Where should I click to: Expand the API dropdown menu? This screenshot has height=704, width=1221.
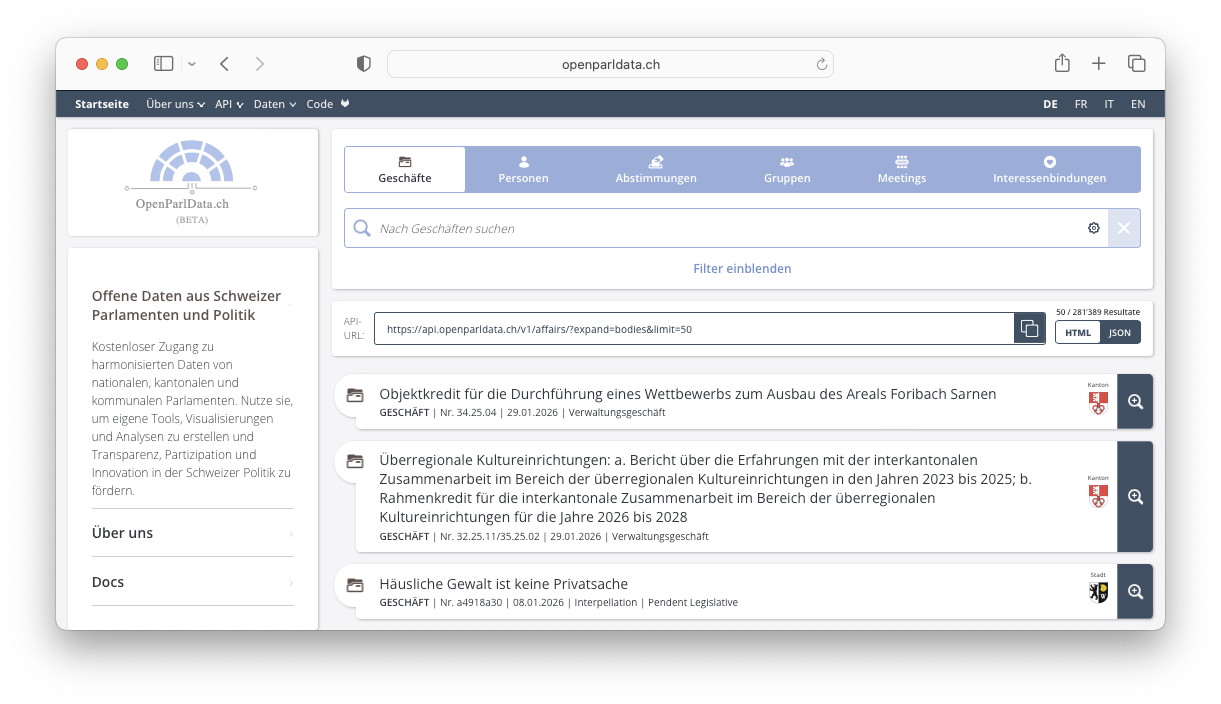tap(229, 104)
